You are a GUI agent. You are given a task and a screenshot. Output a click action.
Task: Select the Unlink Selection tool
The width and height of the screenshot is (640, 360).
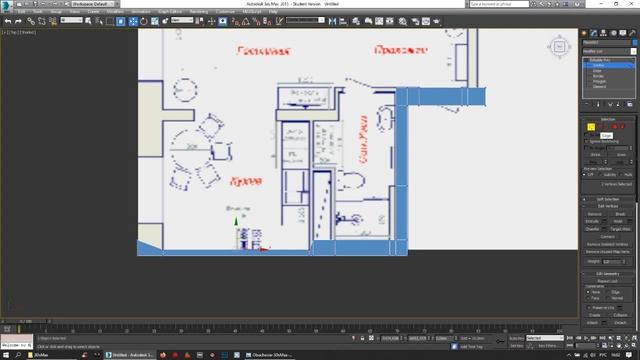(x=42, y=21)
